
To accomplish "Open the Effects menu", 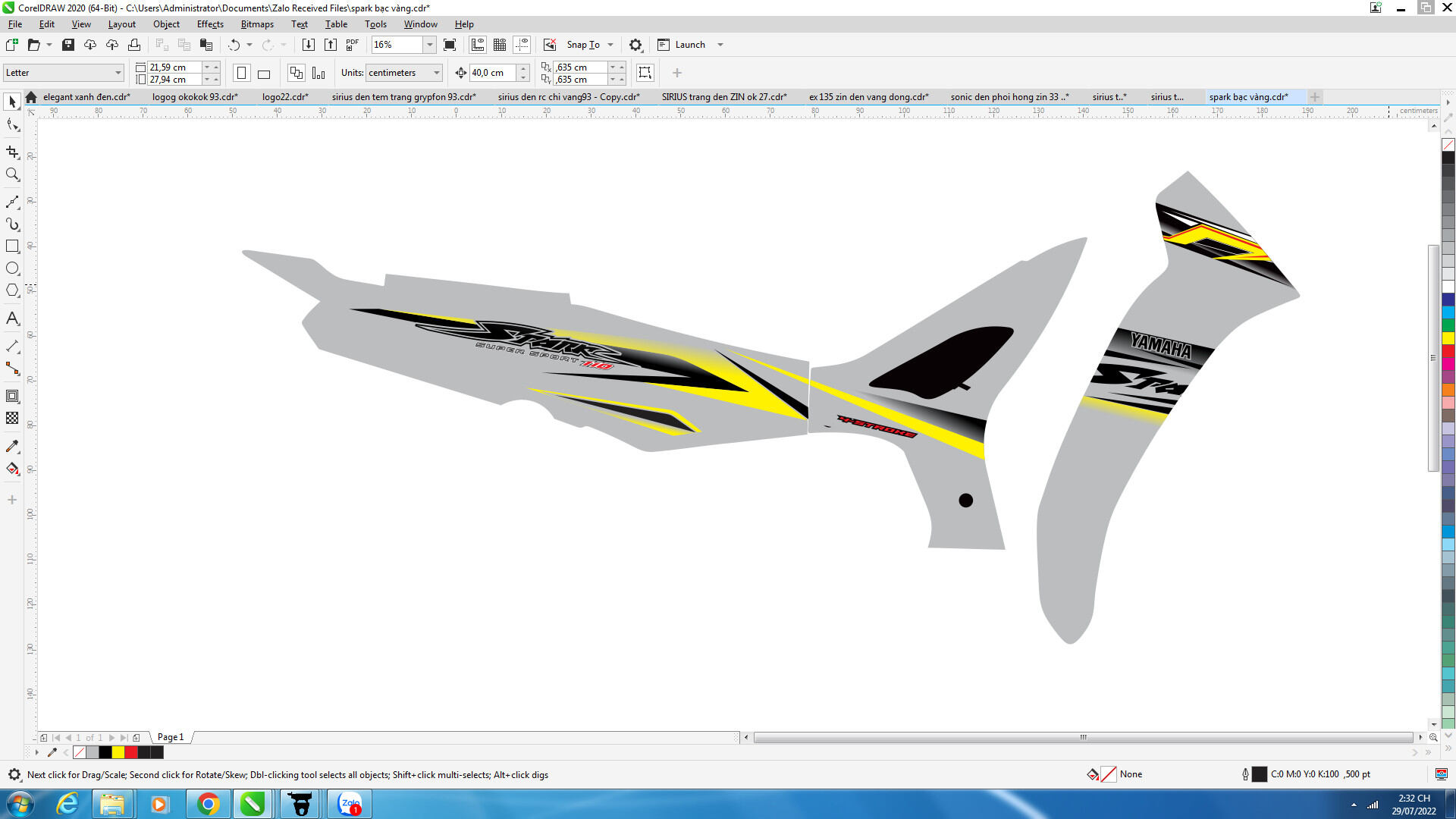I will pyautogui.click(x=210, y=24).
